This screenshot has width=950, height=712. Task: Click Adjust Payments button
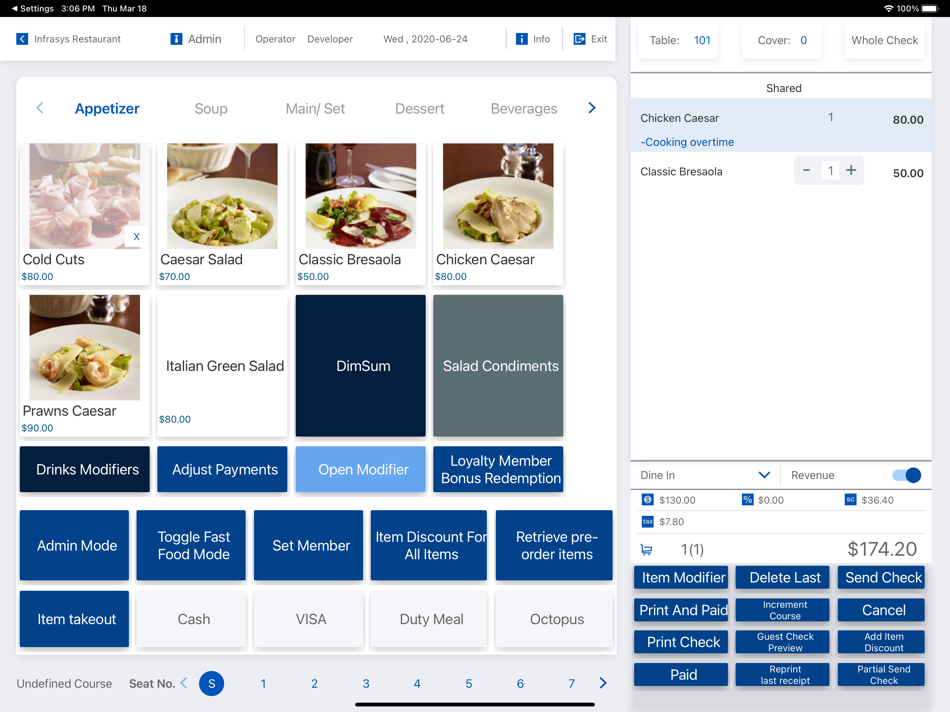[222, 469]
